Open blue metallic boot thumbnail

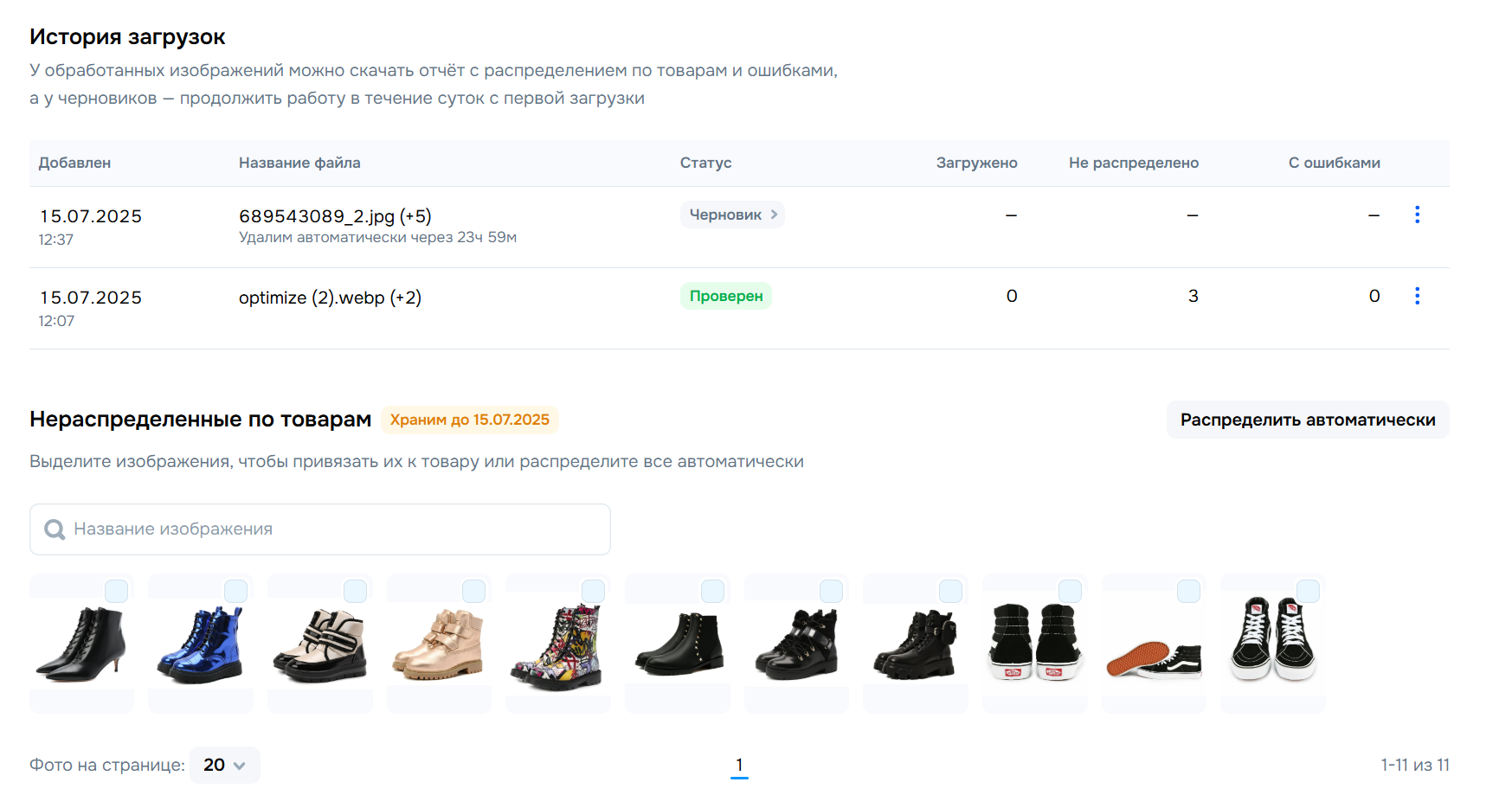tap(201, 644)
